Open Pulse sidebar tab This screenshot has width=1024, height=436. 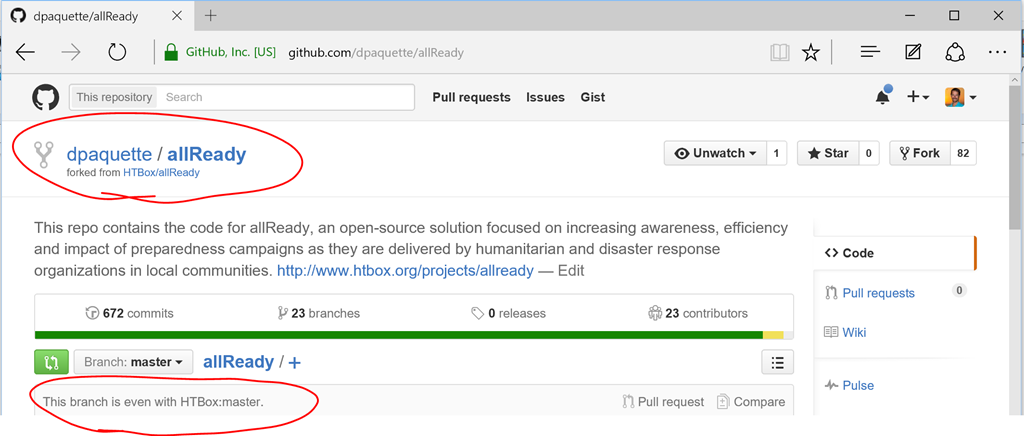(849, 385)
